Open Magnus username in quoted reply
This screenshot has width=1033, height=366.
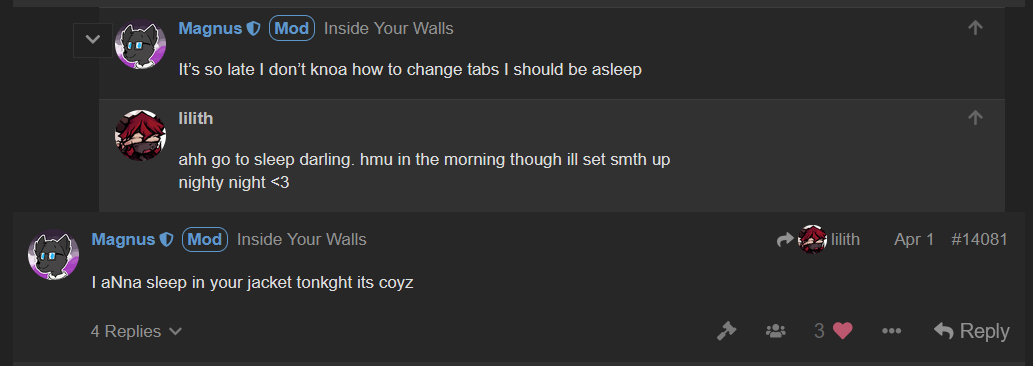click(211, 28)
